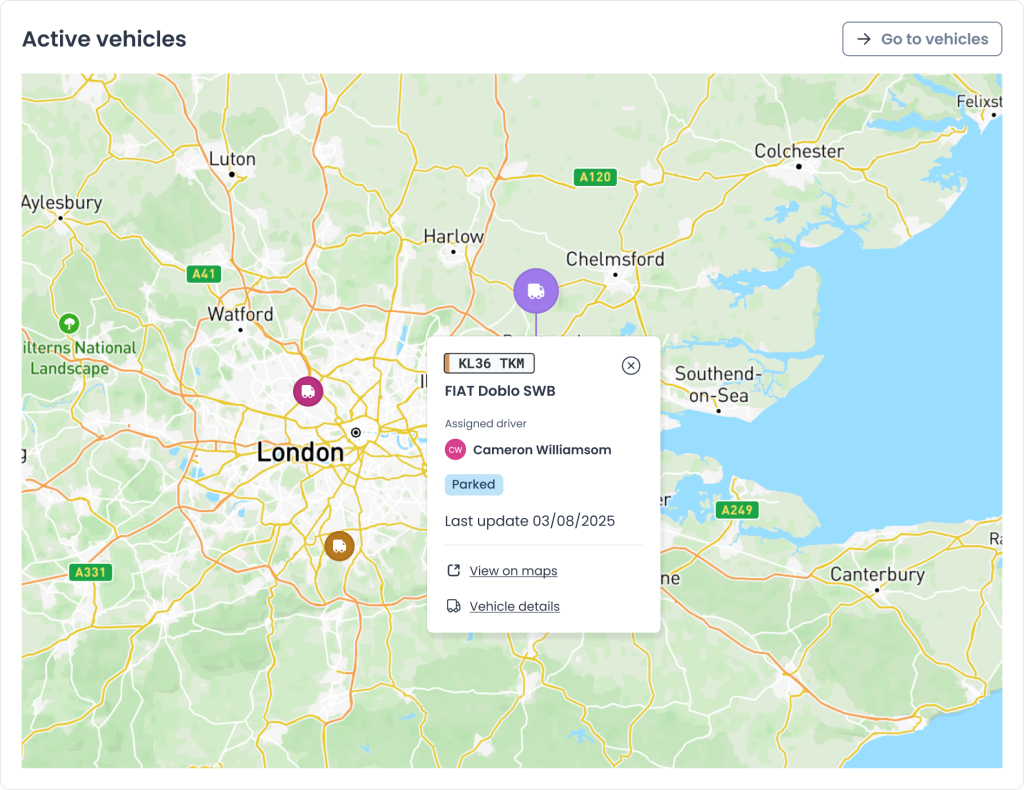Open the Go to vehicles page
This screenshot has width=1024, height=790.
point(922,39)
